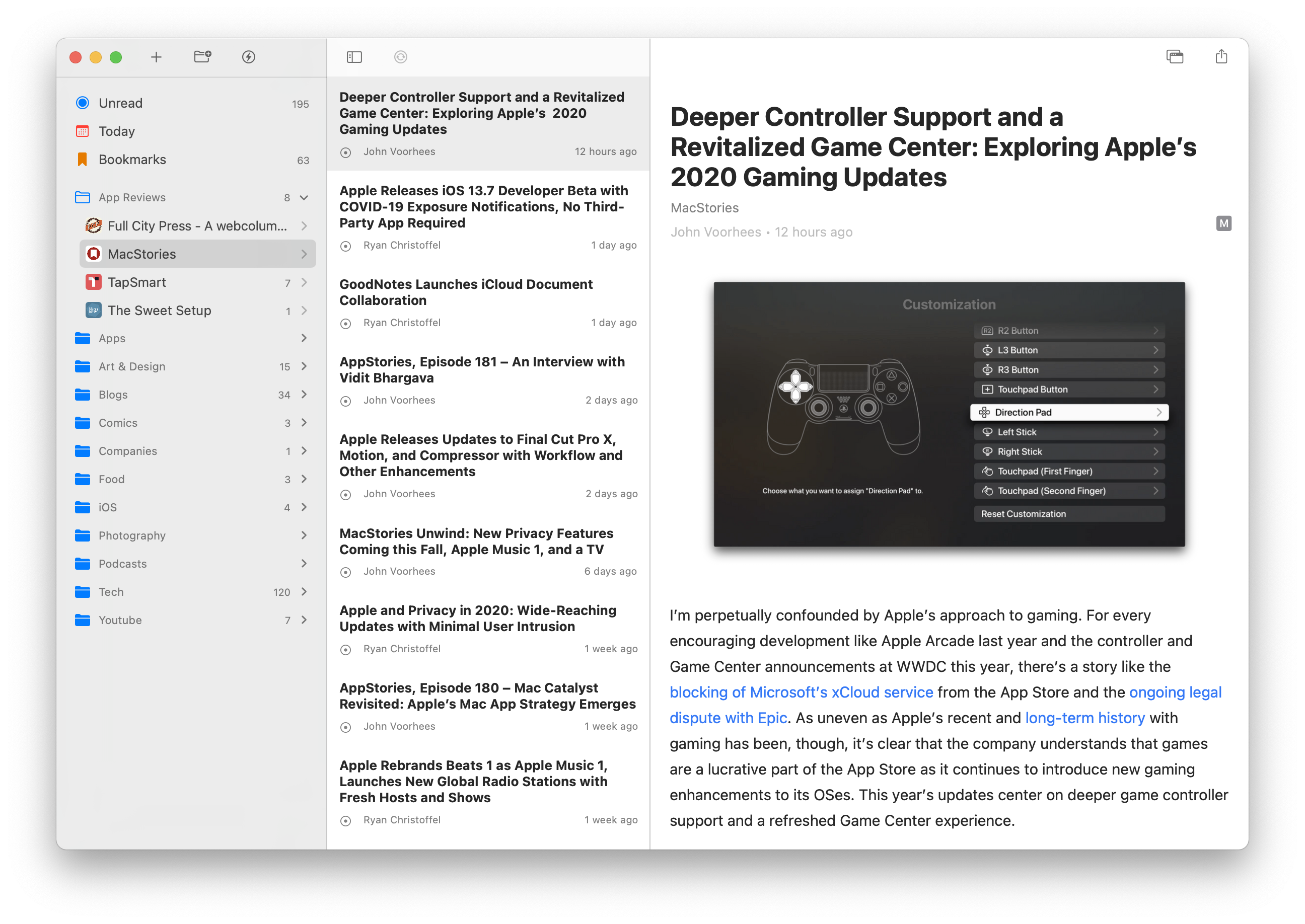Expand the Art & Design folder chevron

304,366
